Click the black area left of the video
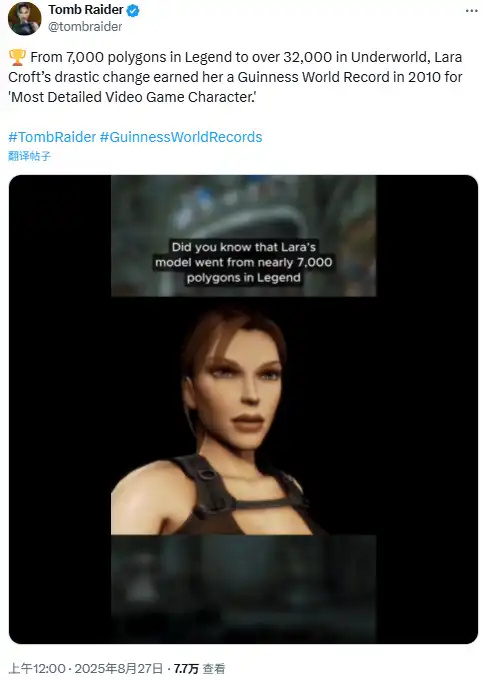The height and width of the screenshot is (680, 485). (x=60, y=409)
